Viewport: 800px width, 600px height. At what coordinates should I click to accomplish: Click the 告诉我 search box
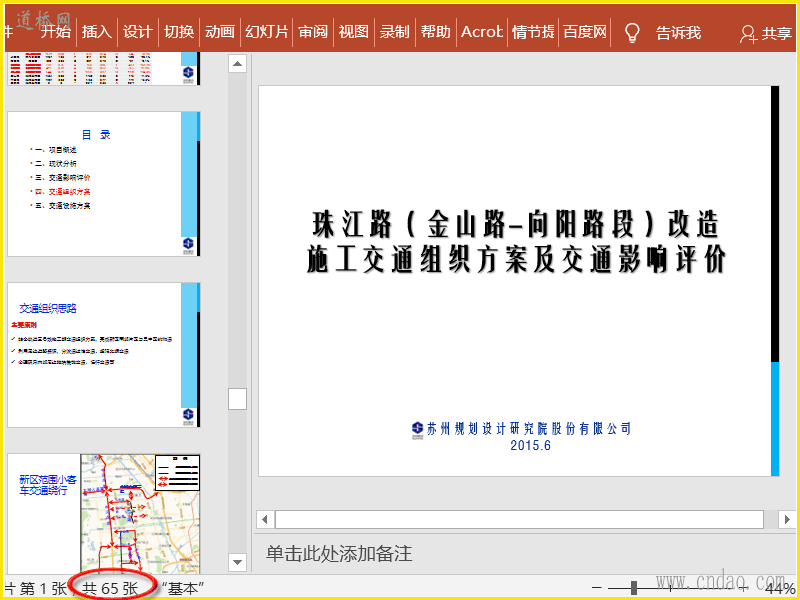tap(678, 33)
